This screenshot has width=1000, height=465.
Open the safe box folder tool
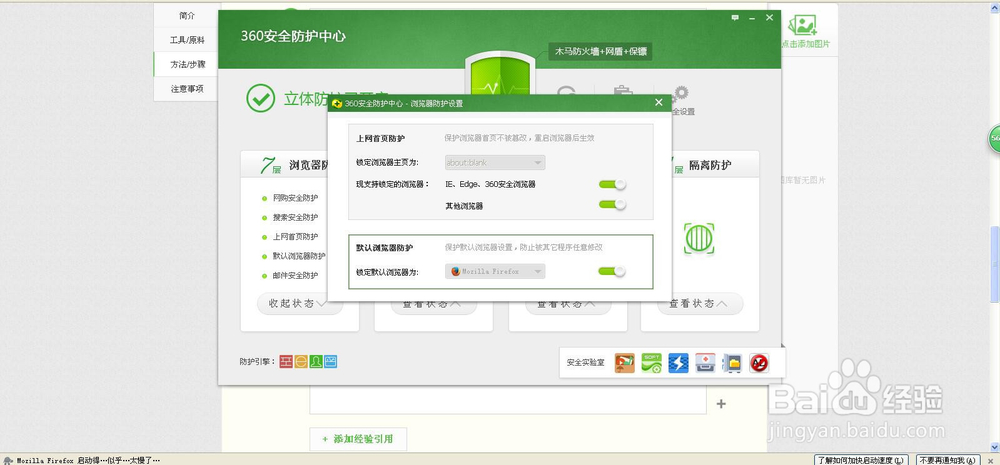[x=732, y=363]
